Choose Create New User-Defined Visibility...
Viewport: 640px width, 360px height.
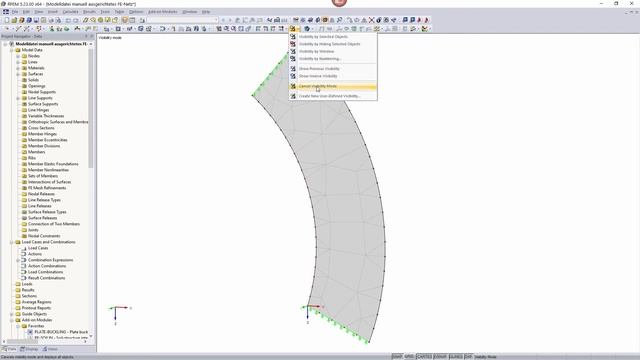pyautogui.click(x=333, y=96)
